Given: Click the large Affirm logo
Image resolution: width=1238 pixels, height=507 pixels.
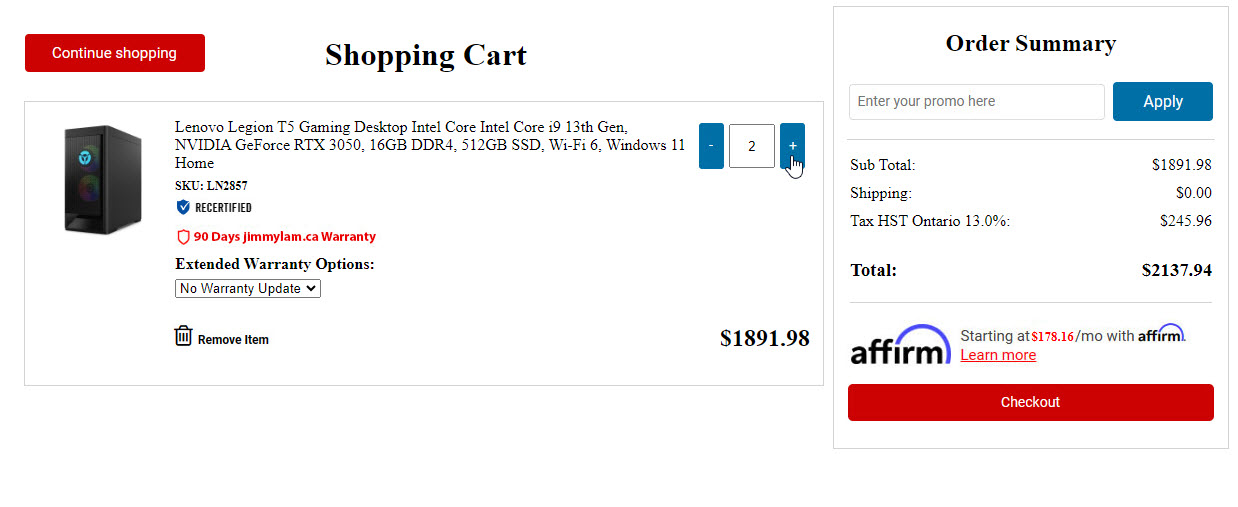Looking at the screenshot, I should pyautogui.click(x=900, y=344).
